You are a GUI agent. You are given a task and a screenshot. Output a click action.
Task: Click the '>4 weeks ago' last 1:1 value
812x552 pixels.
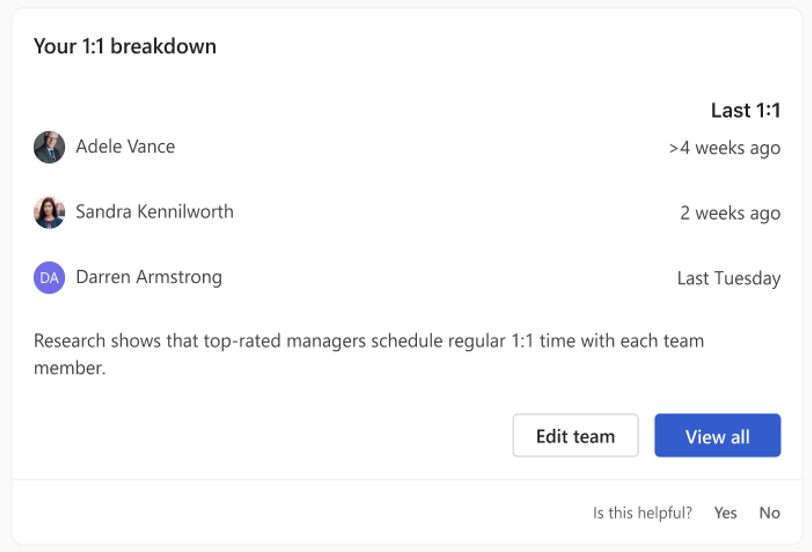pos(724,148)
